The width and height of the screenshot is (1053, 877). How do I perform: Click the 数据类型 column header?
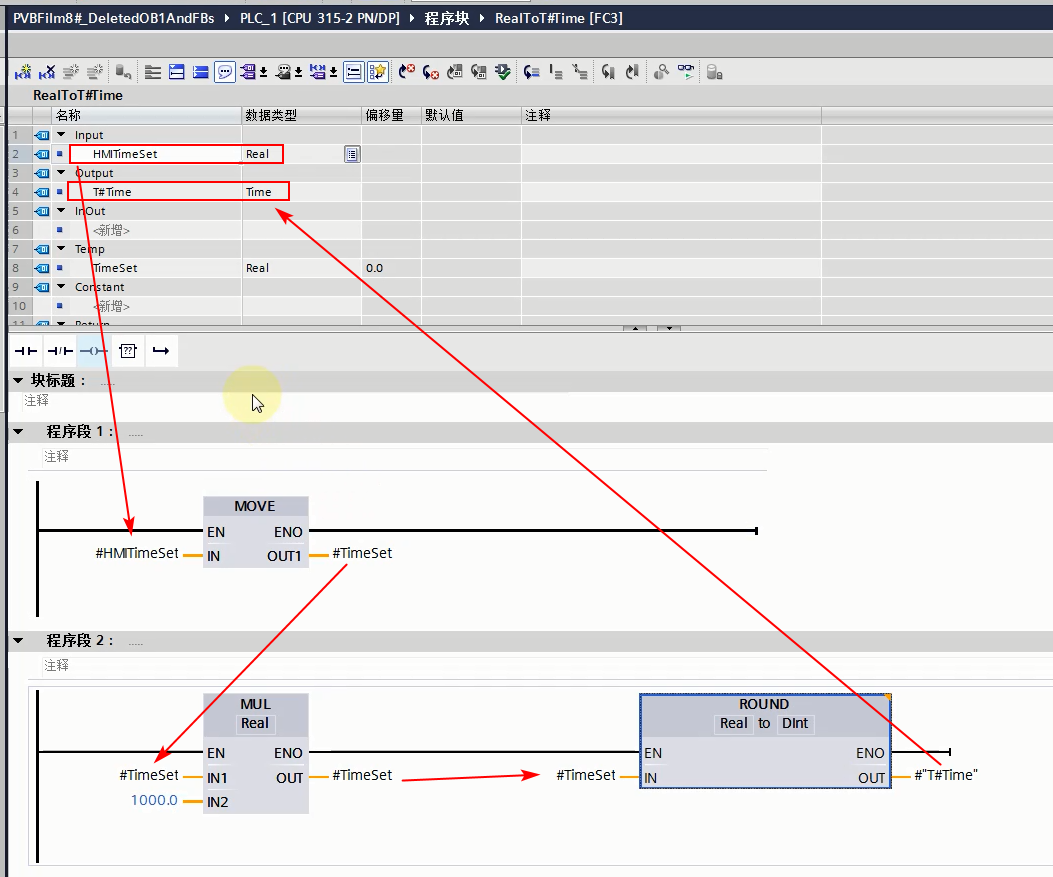pos(302,115)
